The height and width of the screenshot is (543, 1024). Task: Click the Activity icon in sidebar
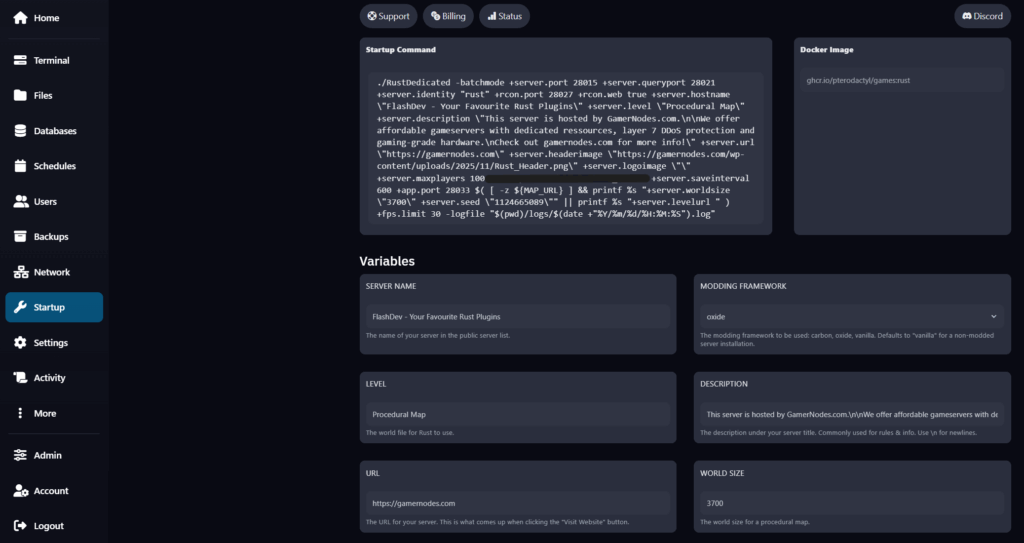click(20, 378)
